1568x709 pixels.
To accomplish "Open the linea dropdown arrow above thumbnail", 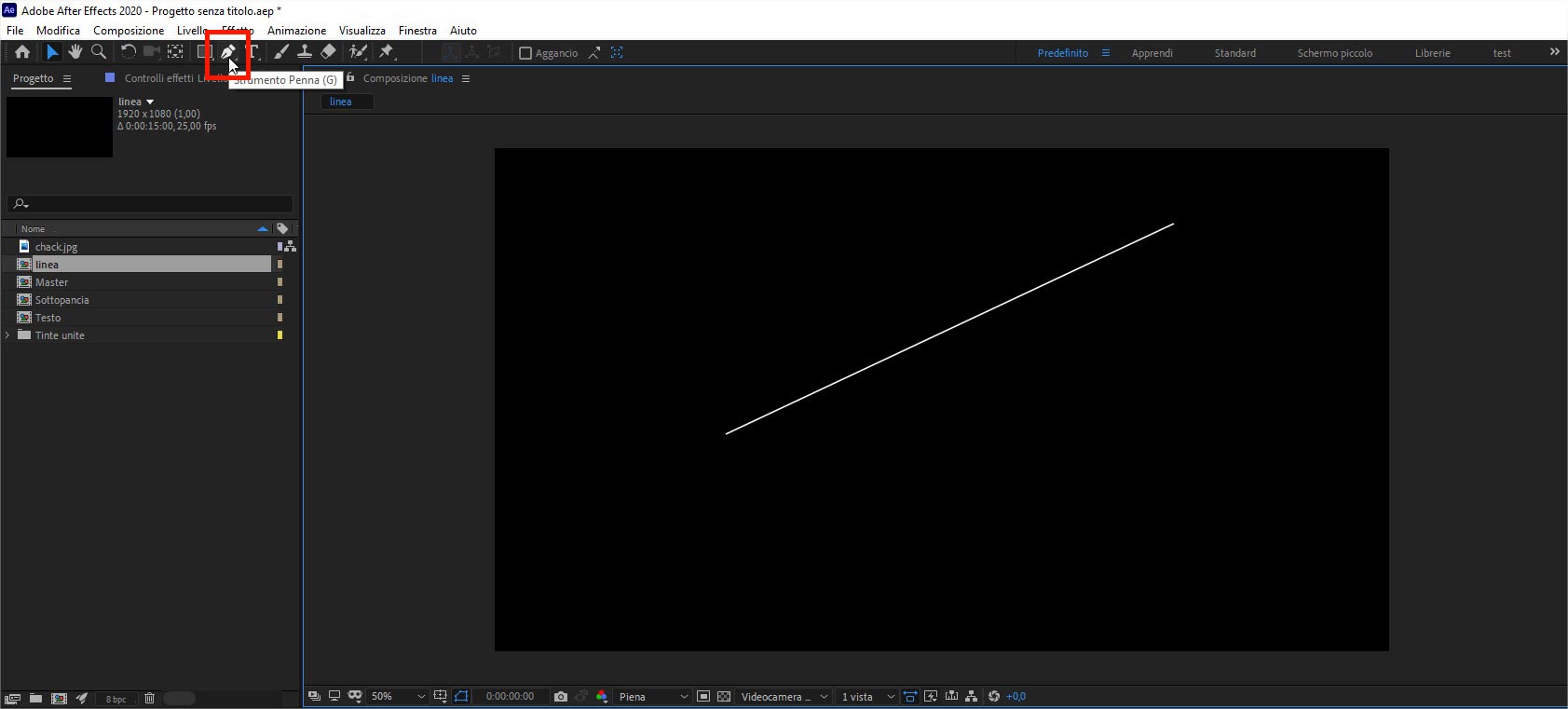I will tap(150, 102).
